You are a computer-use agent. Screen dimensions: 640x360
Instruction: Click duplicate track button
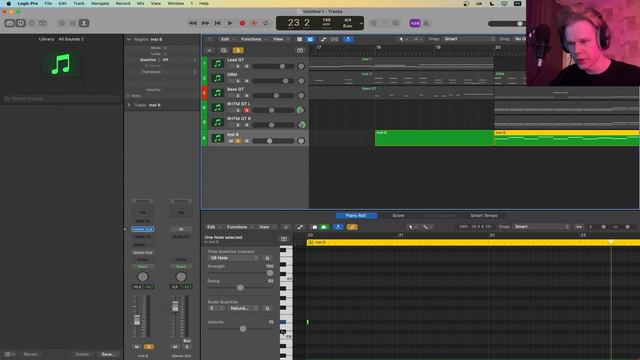[x=224, y=50]
